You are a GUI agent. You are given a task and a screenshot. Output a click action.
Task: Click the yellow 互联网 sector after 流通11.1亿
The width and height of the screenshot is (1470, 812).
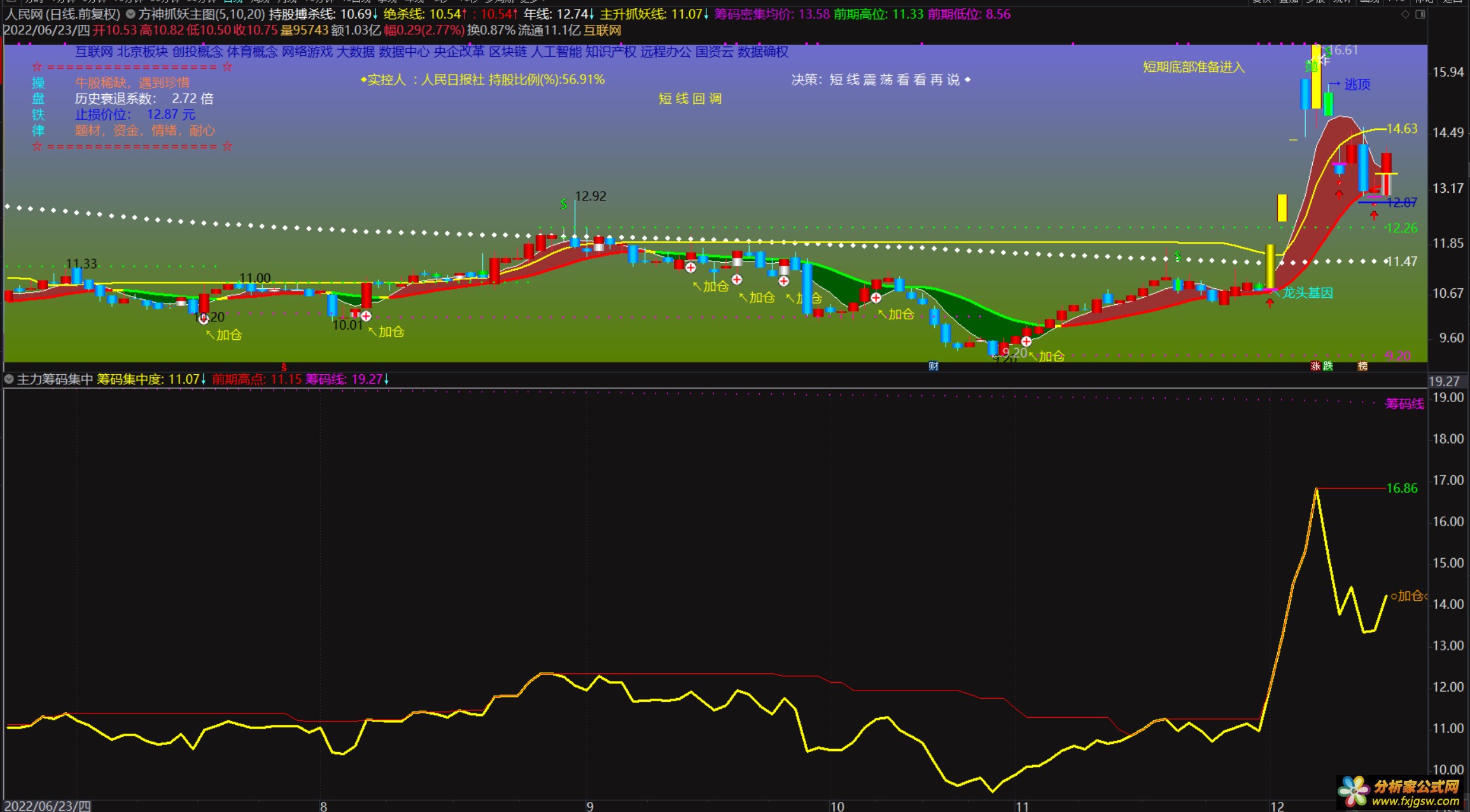(x=603, y=30)
